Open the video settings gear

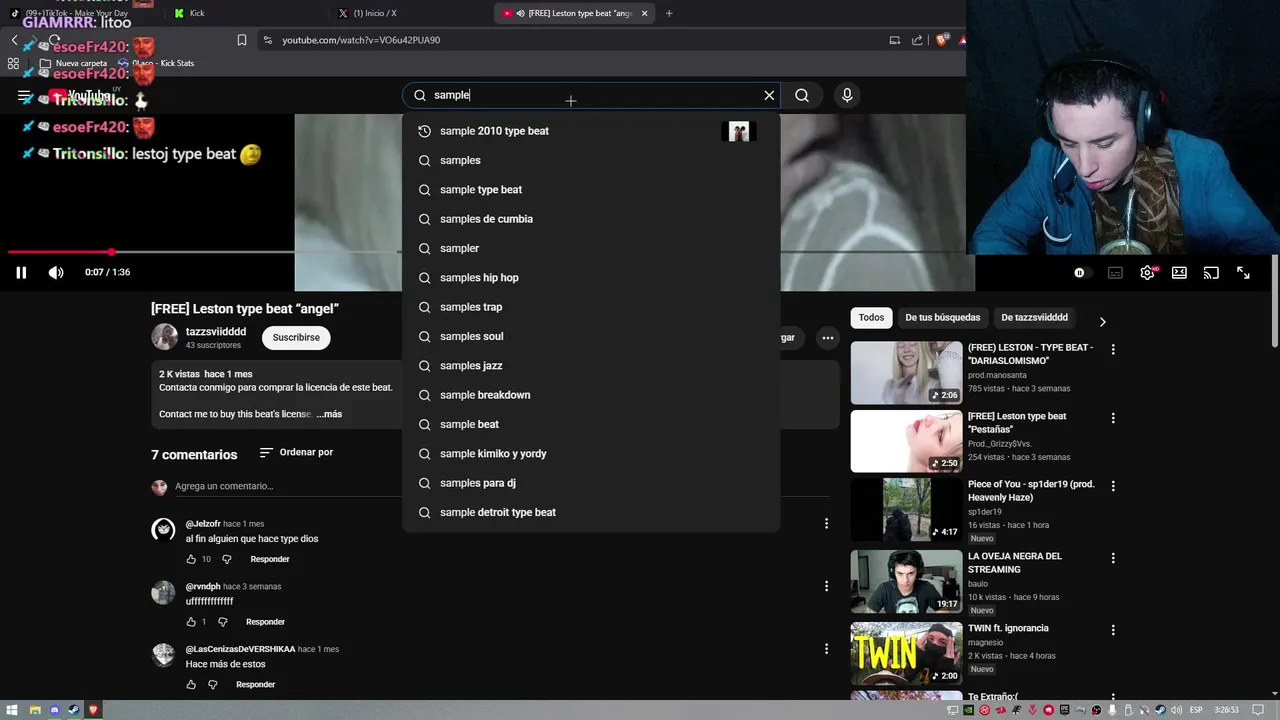[1147, 272]
